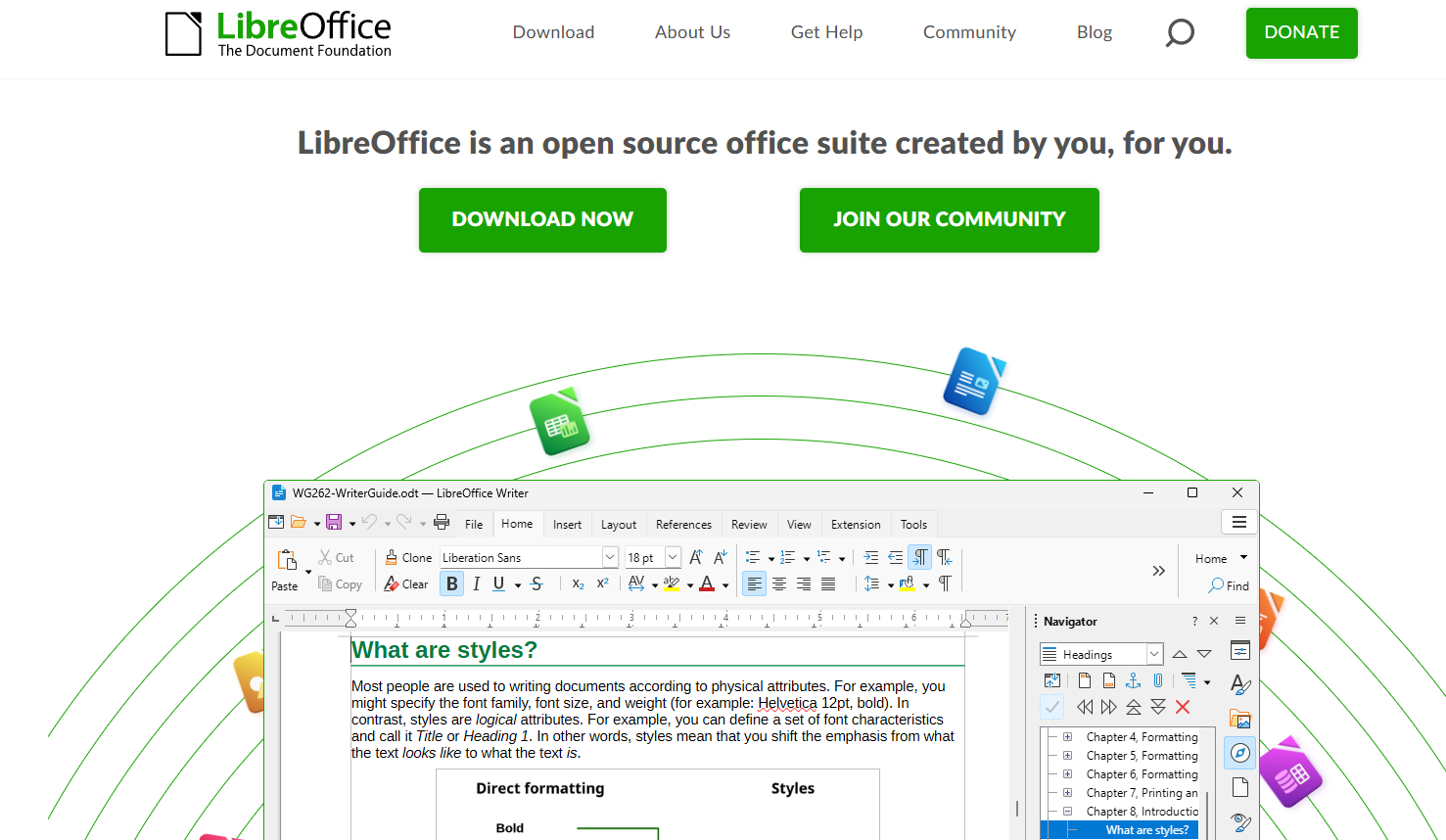
Task: Apply the yellow paragraph background color
Action: pos(908,583)
